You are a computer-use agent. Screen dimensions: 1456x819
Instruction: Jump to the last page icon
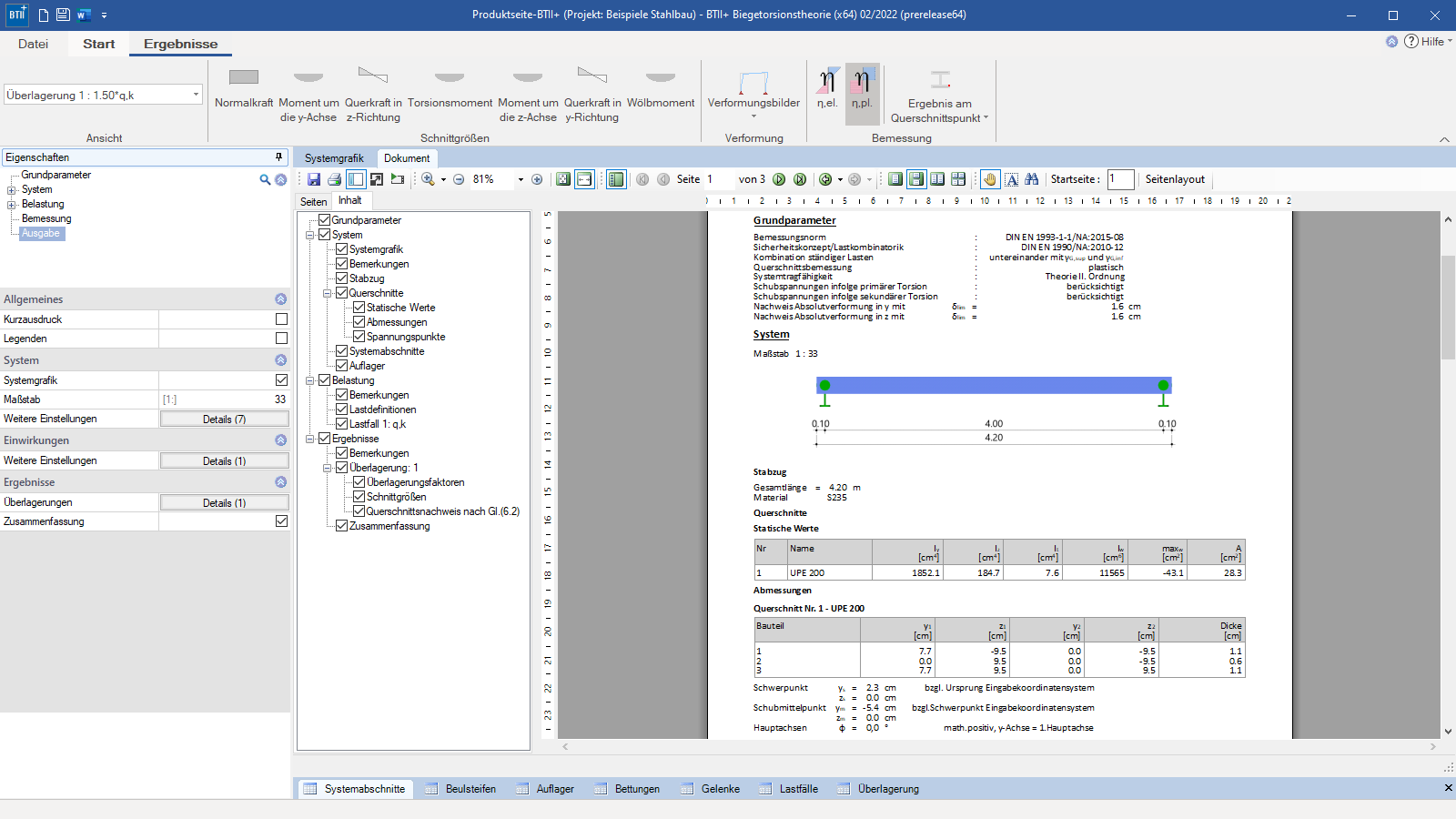800,179
